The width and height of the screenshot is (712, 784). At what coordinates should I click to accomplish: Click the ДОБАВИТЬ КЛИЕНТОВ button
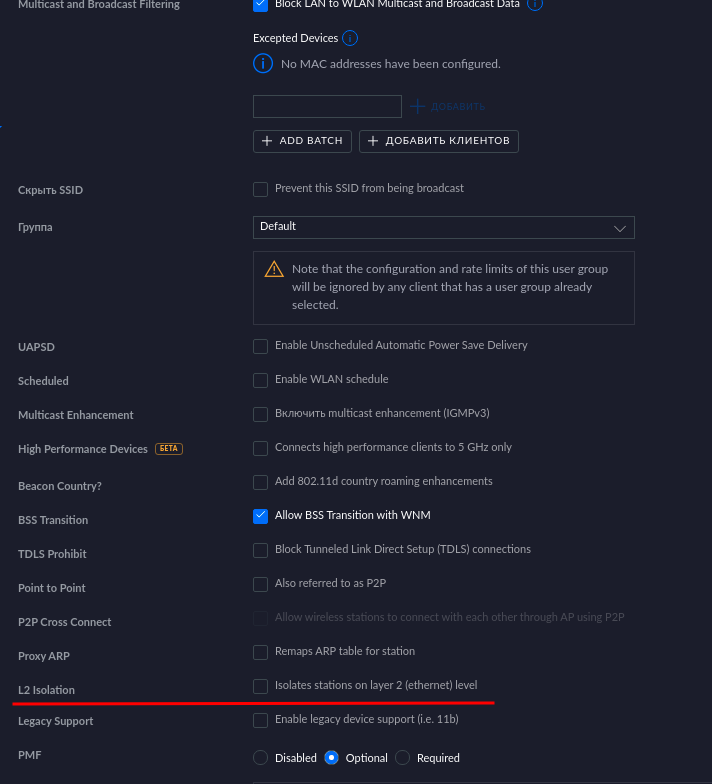(439, 141)
